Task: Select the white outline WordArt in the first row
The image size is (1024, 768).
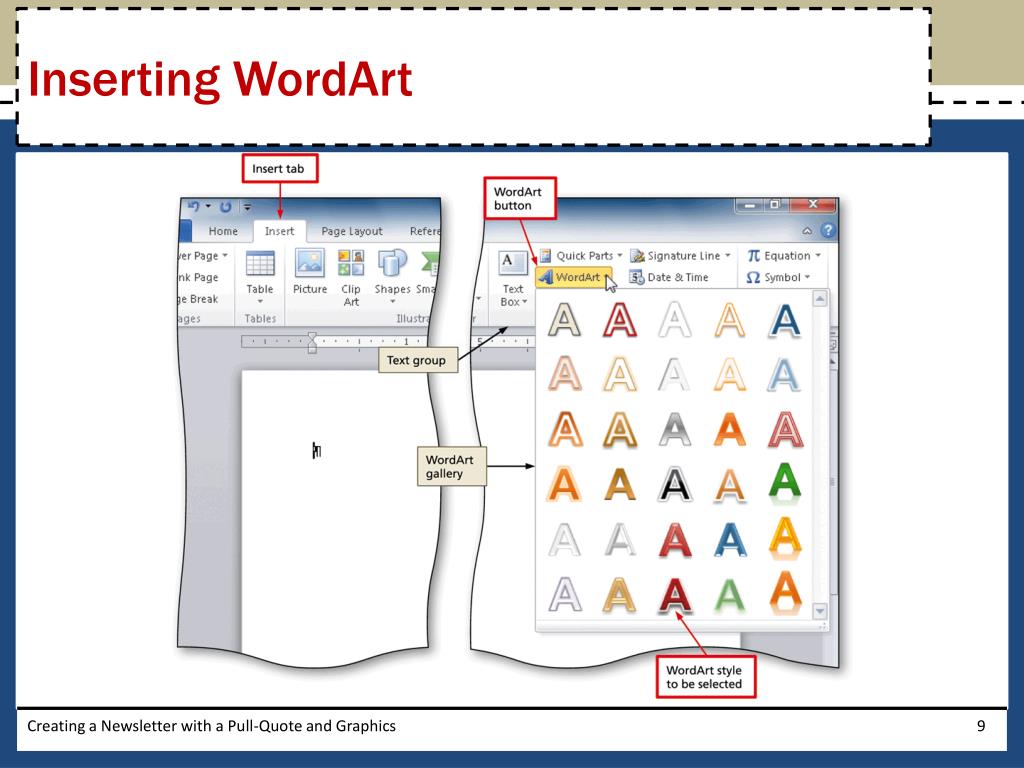Action: tap(675, 320)
